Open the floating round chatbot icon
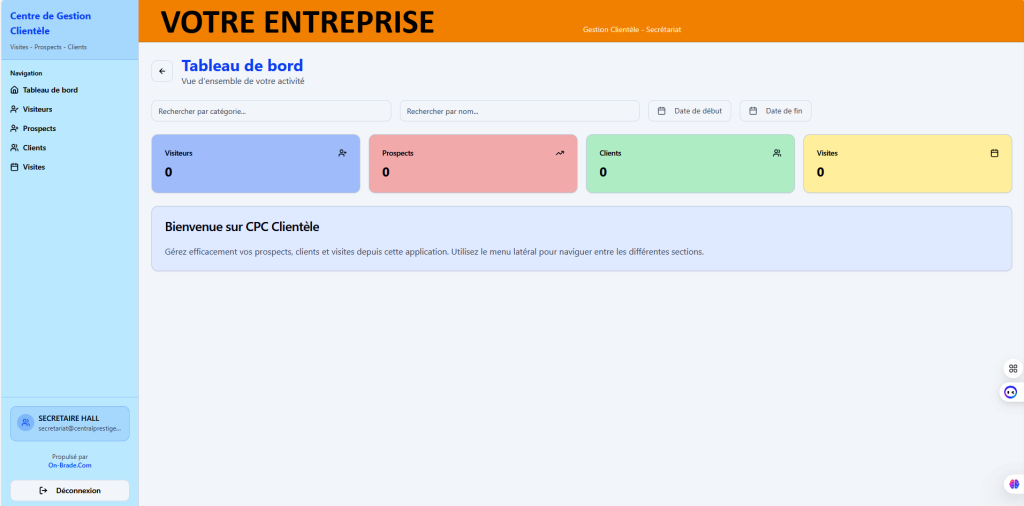Viewport: 1024px width, 506px height. click(x=1011, y=392)
